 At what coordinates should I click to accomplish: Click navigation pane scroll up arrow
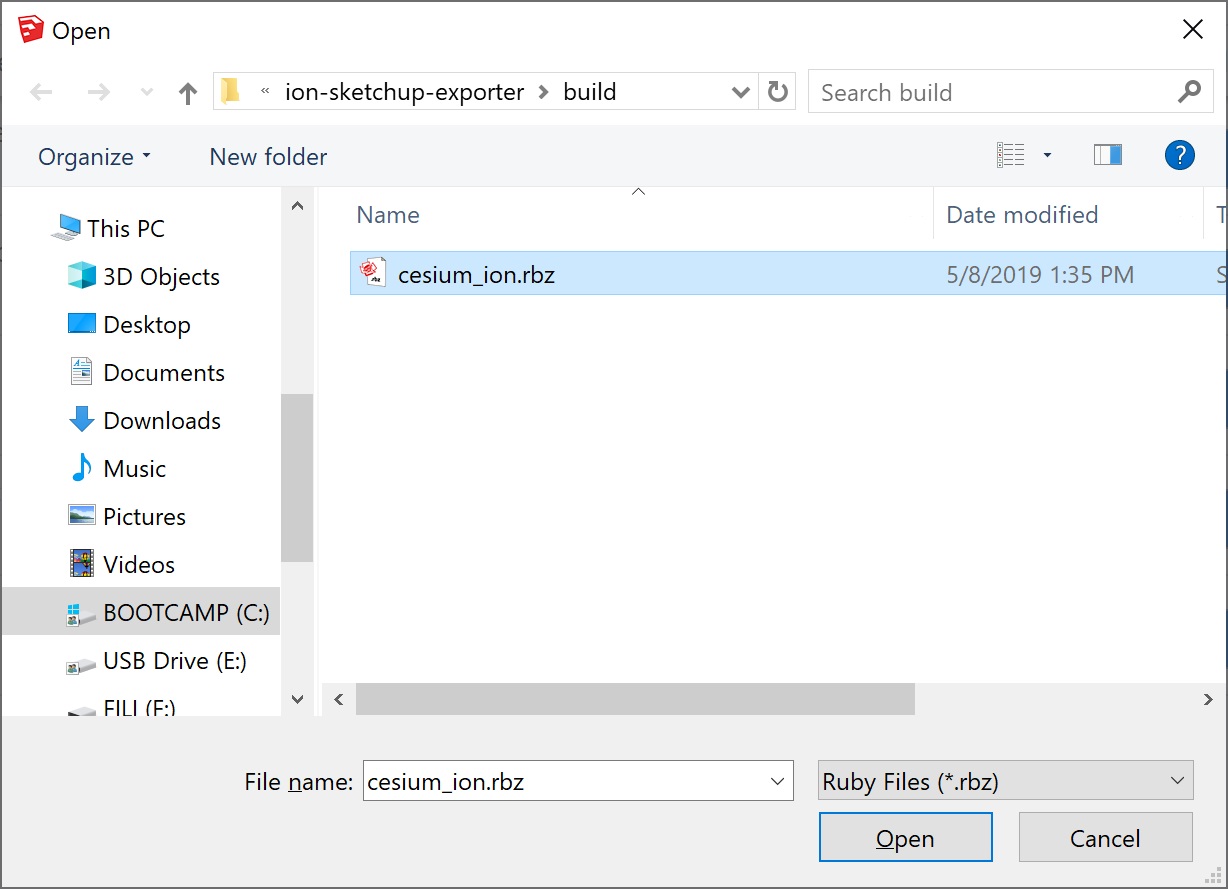pyautogui.click(x=297, y=206)
